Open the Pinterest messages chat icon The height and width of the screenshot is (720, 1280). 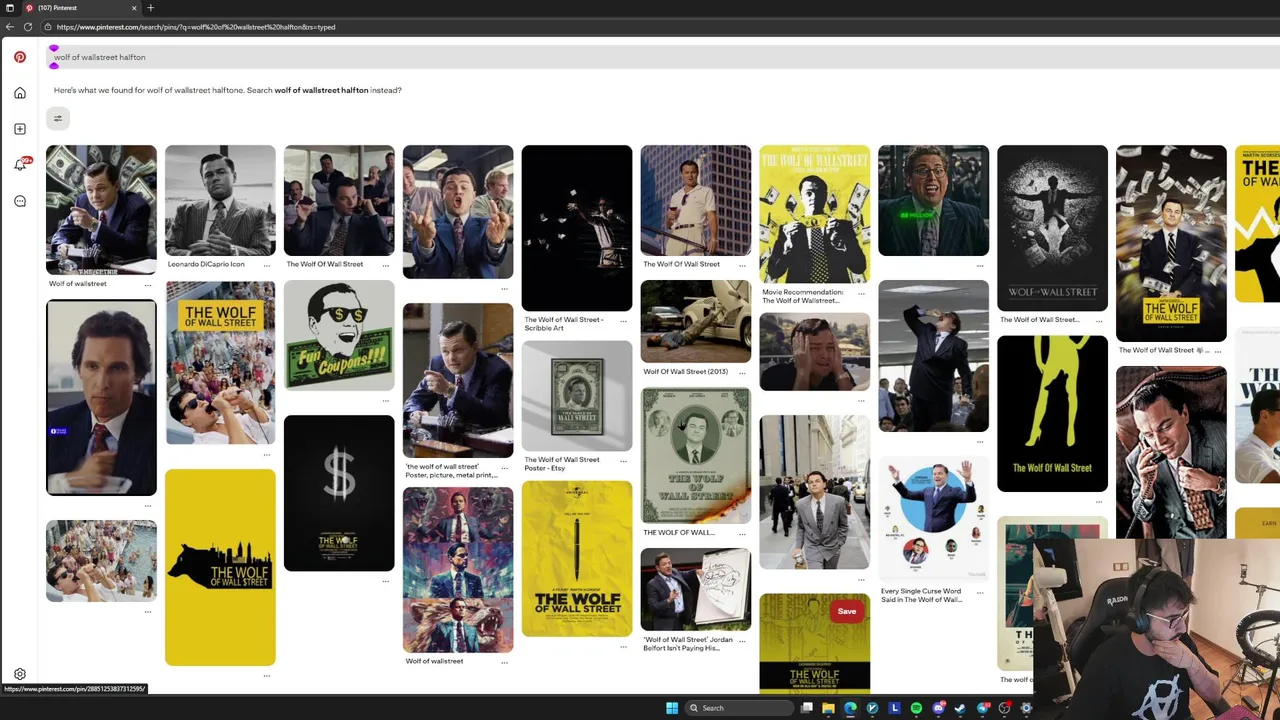click(20, 201)
